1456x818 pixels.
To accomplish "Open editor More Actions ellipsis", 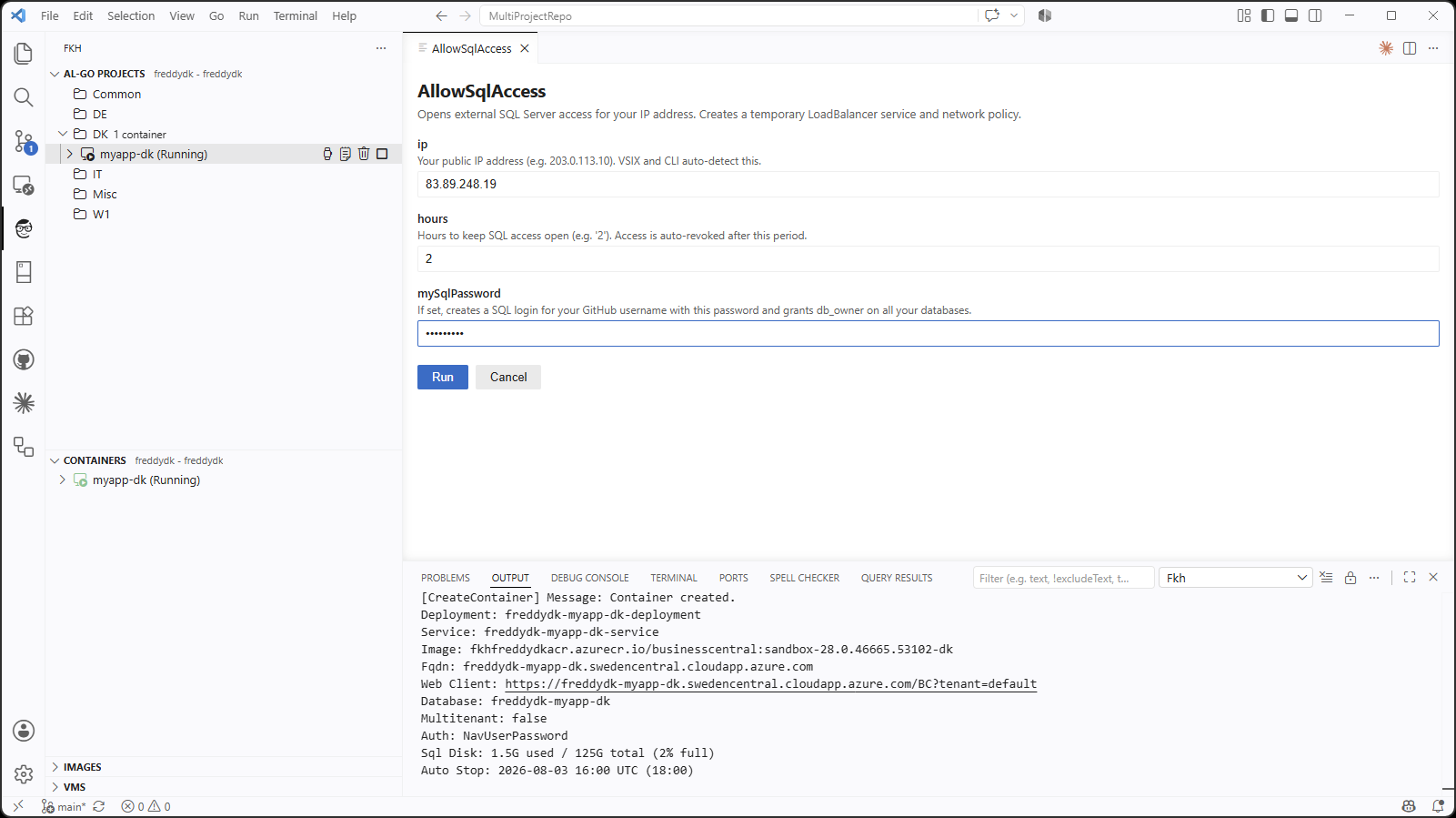I will point(1433,48).
